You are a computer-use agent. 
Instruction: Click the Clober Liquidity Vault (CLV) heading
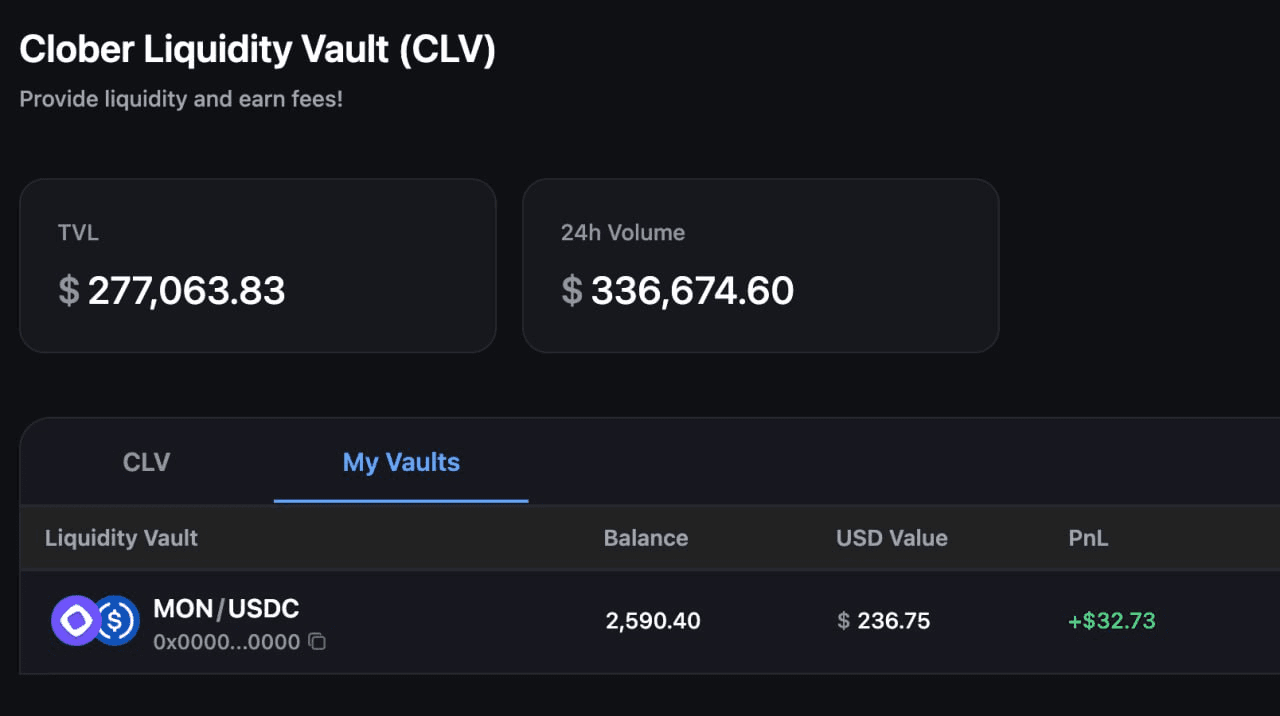point(257,50)
